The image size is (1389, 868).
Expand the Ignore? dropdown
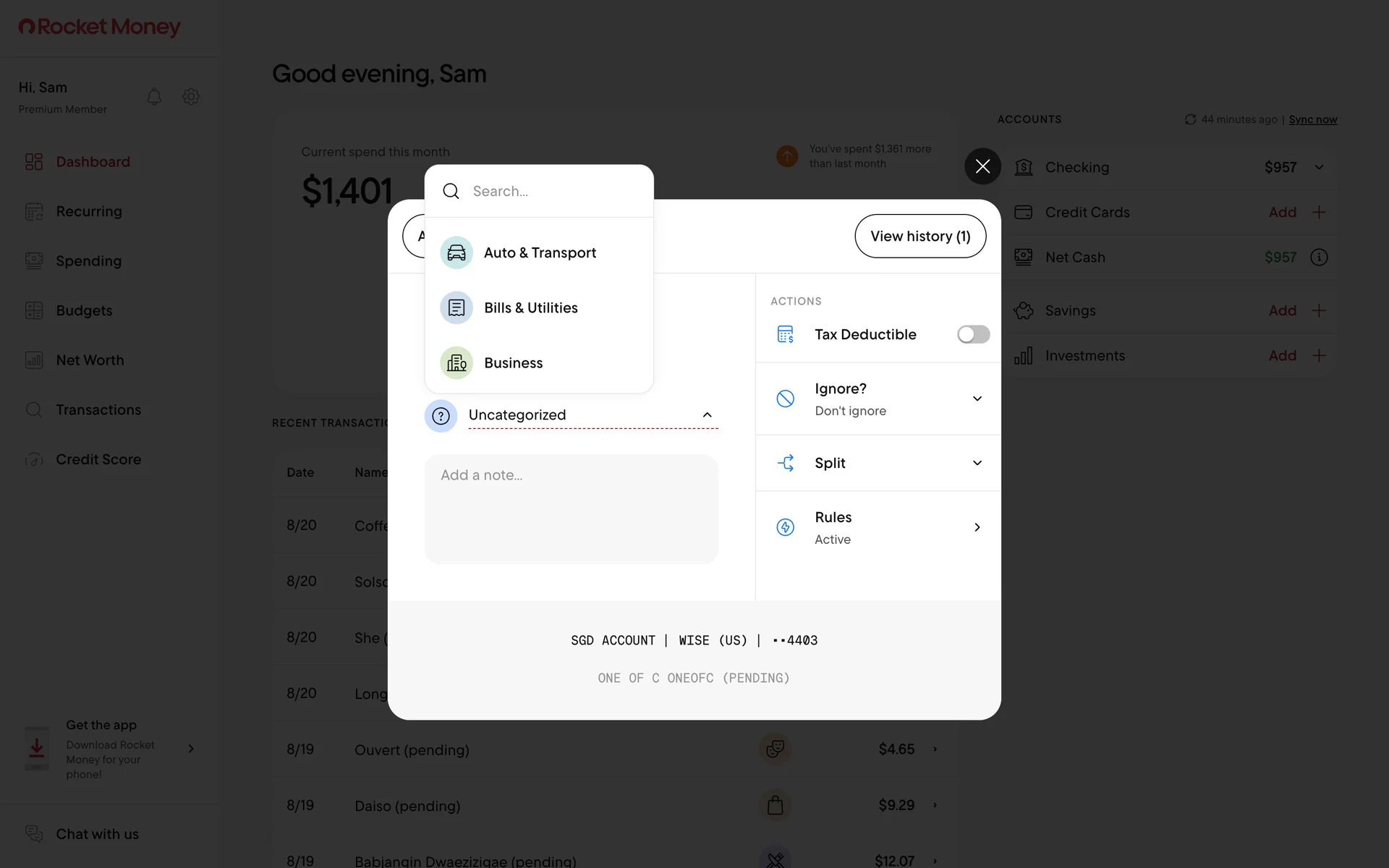pyautogui.click(x=977, y=399)
